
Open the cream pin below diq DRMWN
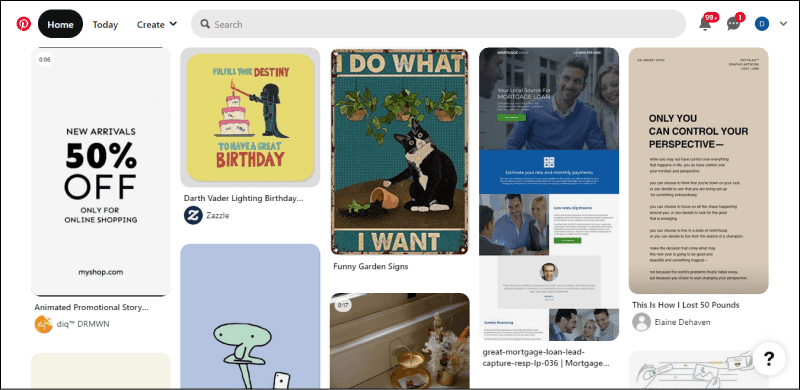click(101, 371)
